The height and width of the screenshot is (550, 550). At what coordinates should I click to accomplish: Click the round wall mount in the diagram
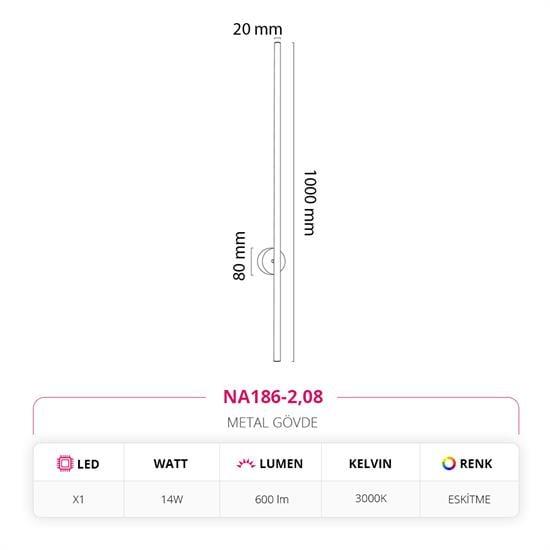click(271, 261)
